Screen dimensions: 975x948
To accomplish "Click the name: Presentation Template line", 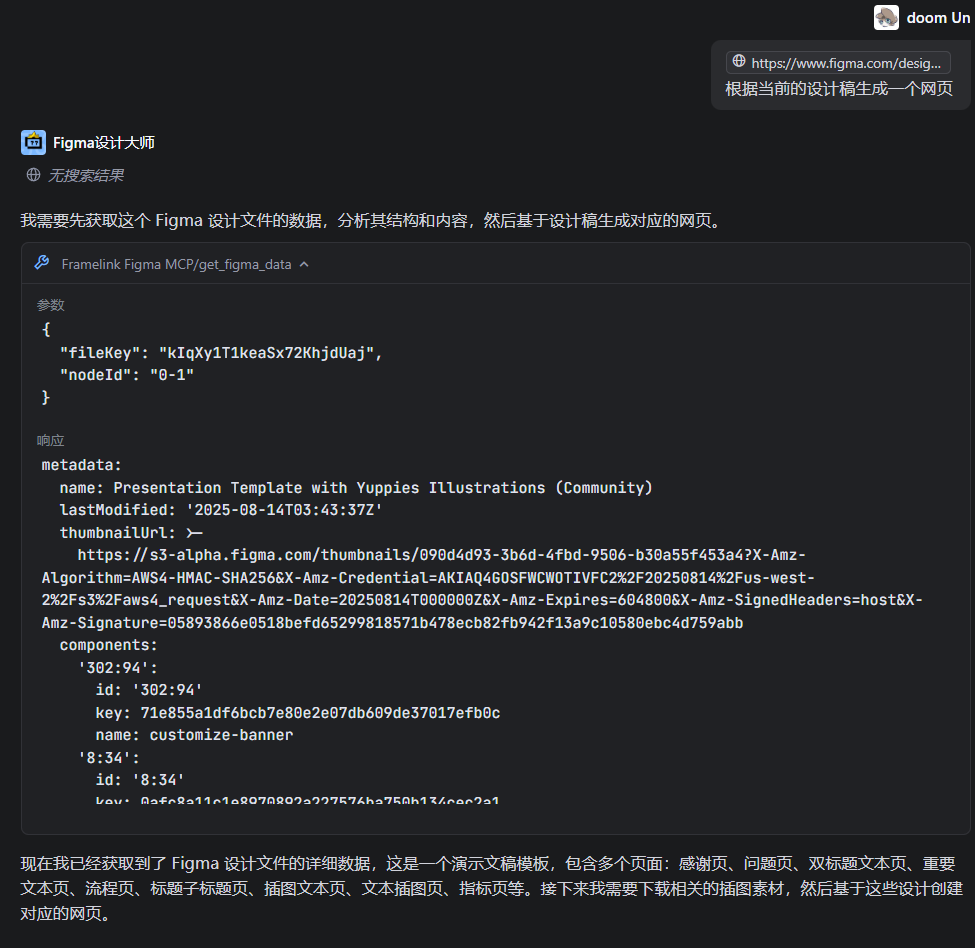I will point(356,488).
